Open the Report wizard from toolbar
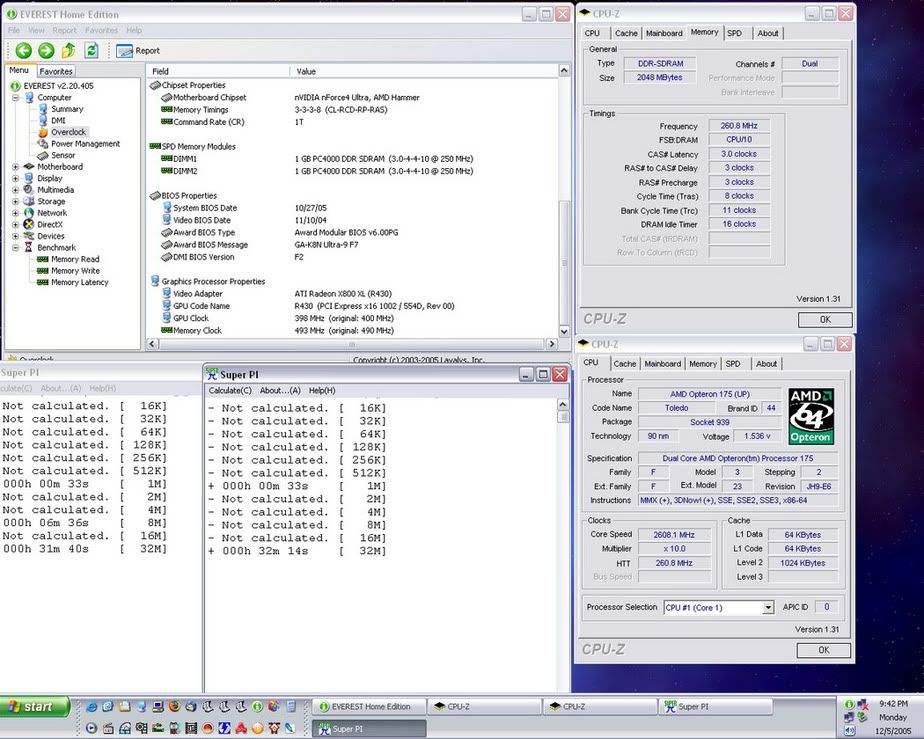 [138, 51]
